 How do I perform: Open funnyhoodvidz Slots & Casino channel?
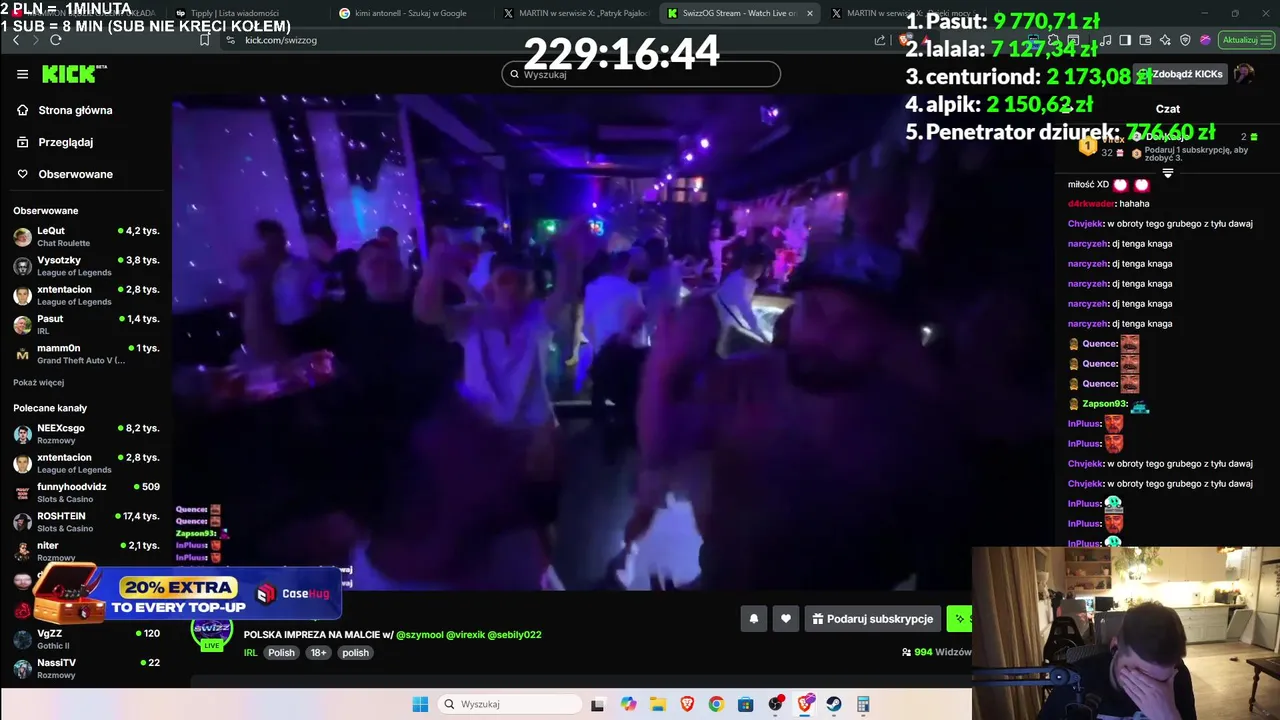click(x=86, y=493)
